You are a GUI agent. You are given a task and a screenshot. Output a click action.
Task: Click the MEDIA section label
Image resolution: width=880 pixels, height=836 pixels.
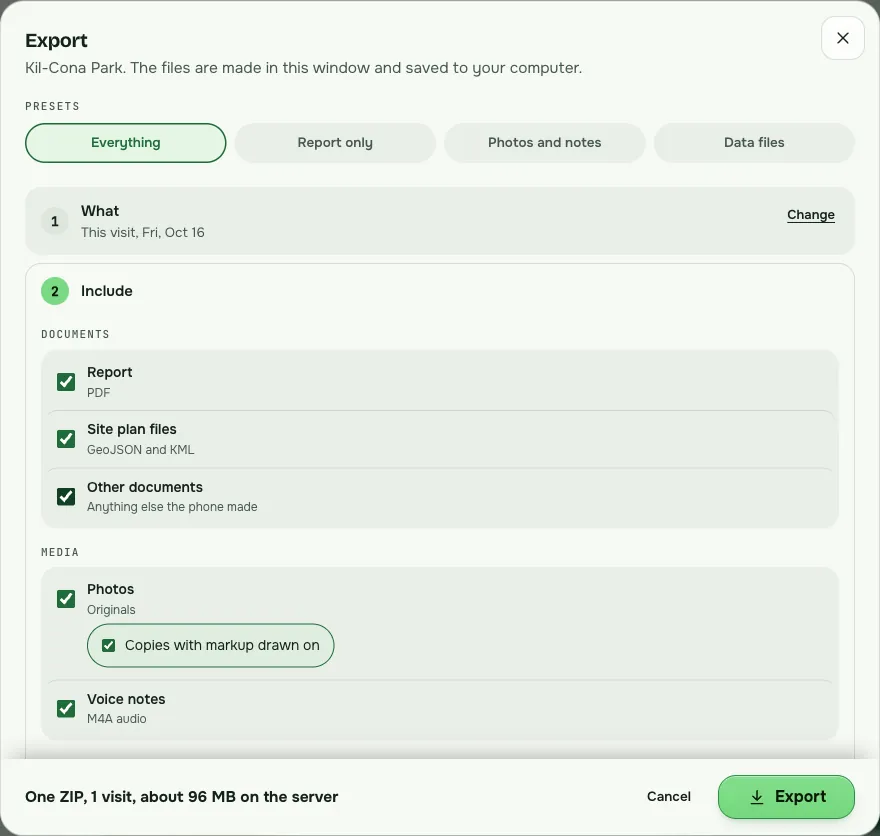click(60, 552)
